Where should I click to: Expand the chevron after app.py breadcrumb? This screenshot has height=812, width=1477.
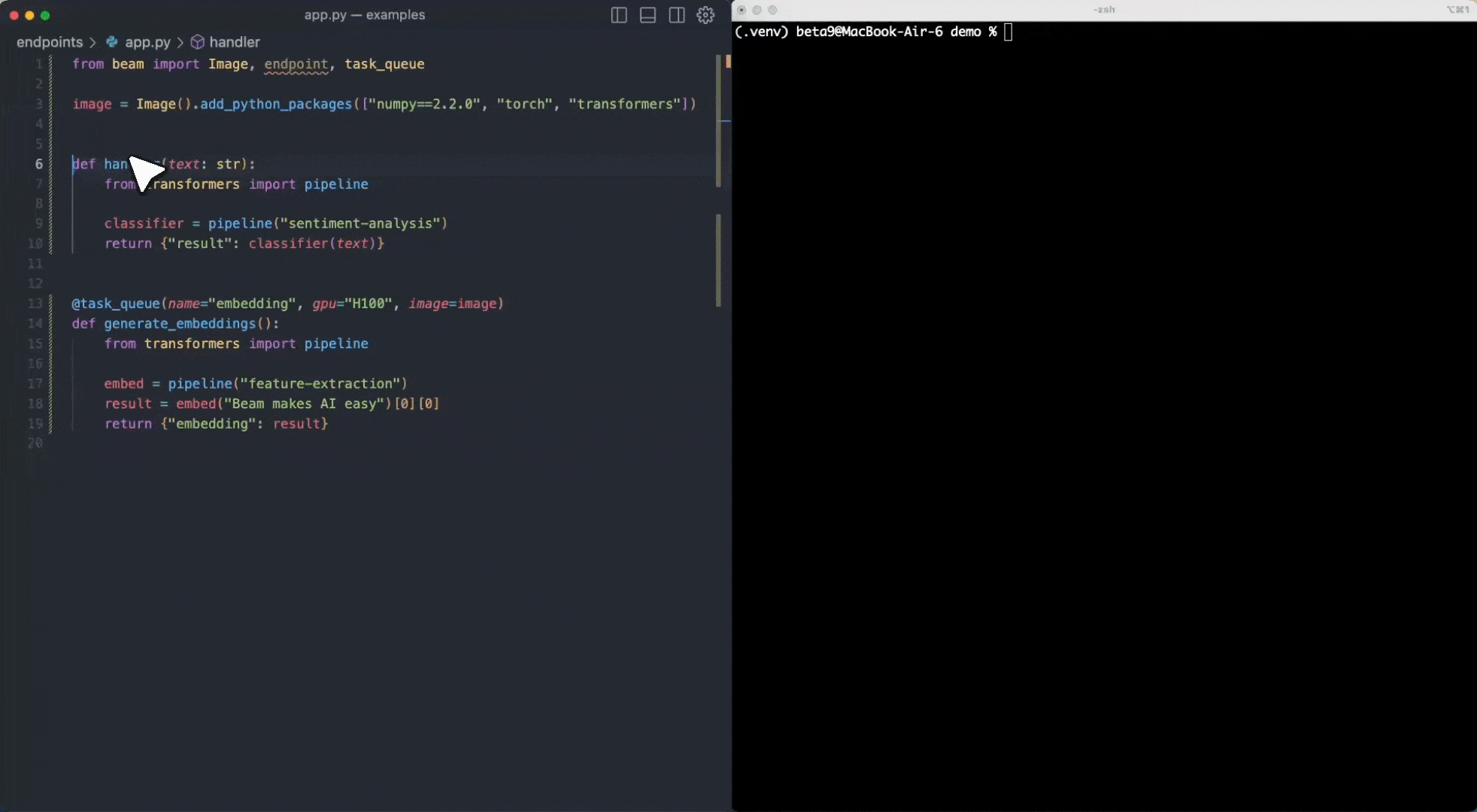(180, 42)
